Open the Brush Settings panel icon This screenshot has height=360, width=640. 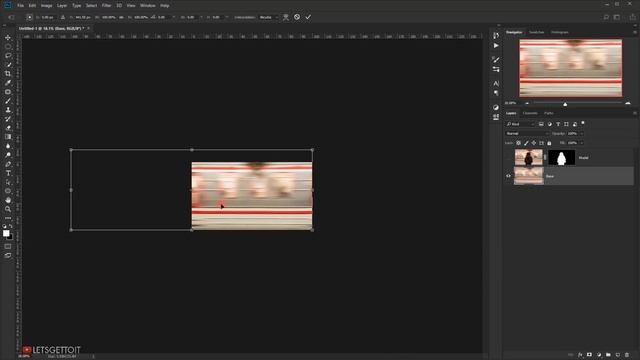click(x=496, y=60)
